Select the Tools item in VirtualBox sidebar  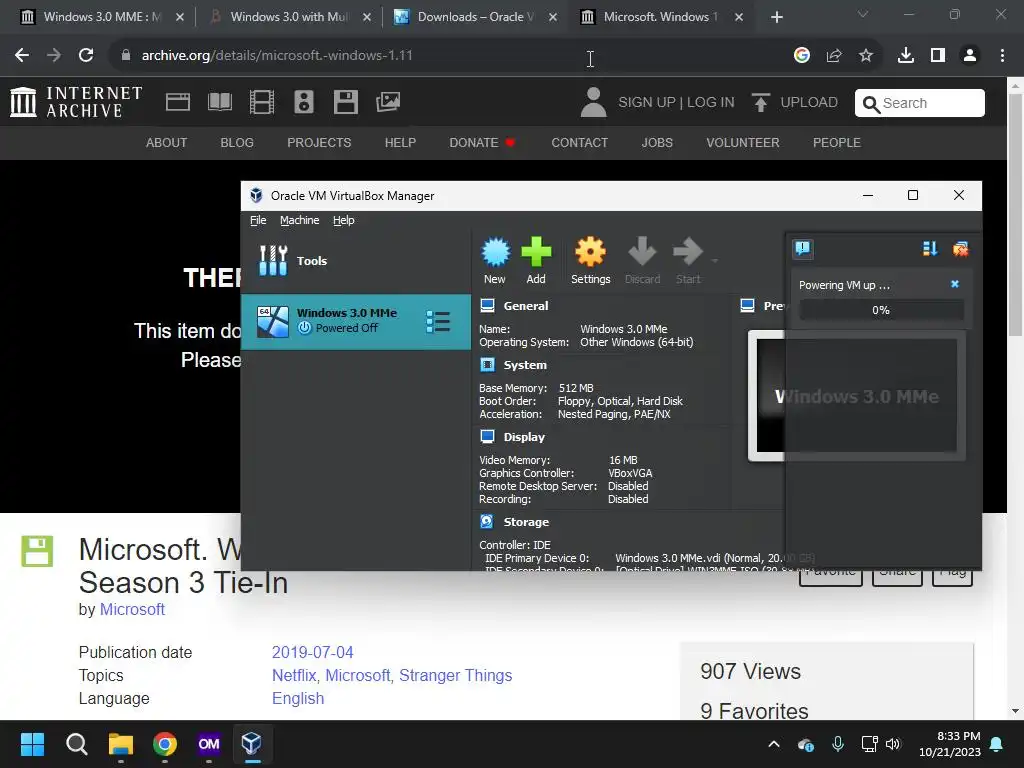(356, 261)
